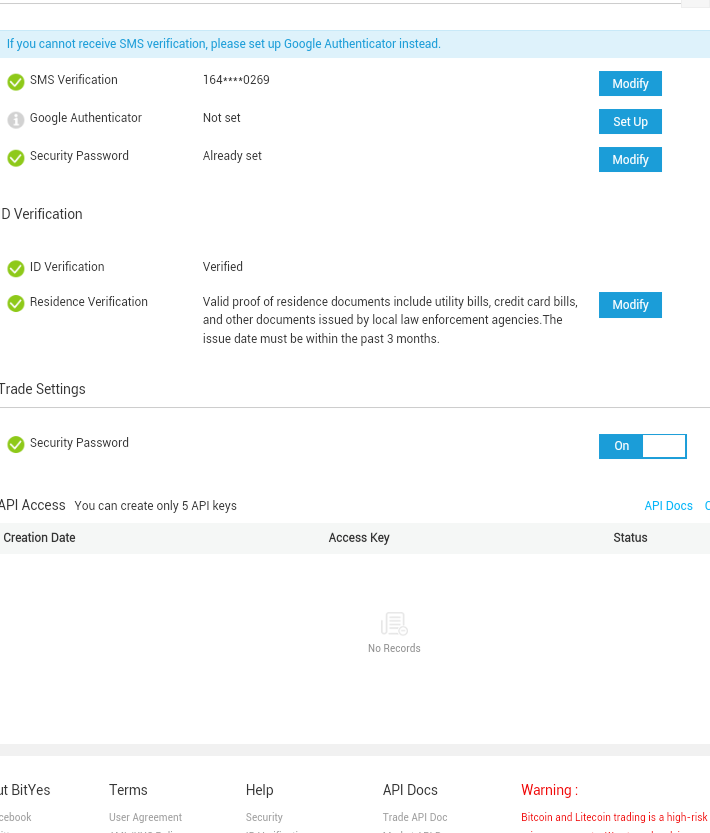The width and height of the screenshot is (710, 833).
Task: Open the User Agreement footer link
Action: tap(145, 818)
